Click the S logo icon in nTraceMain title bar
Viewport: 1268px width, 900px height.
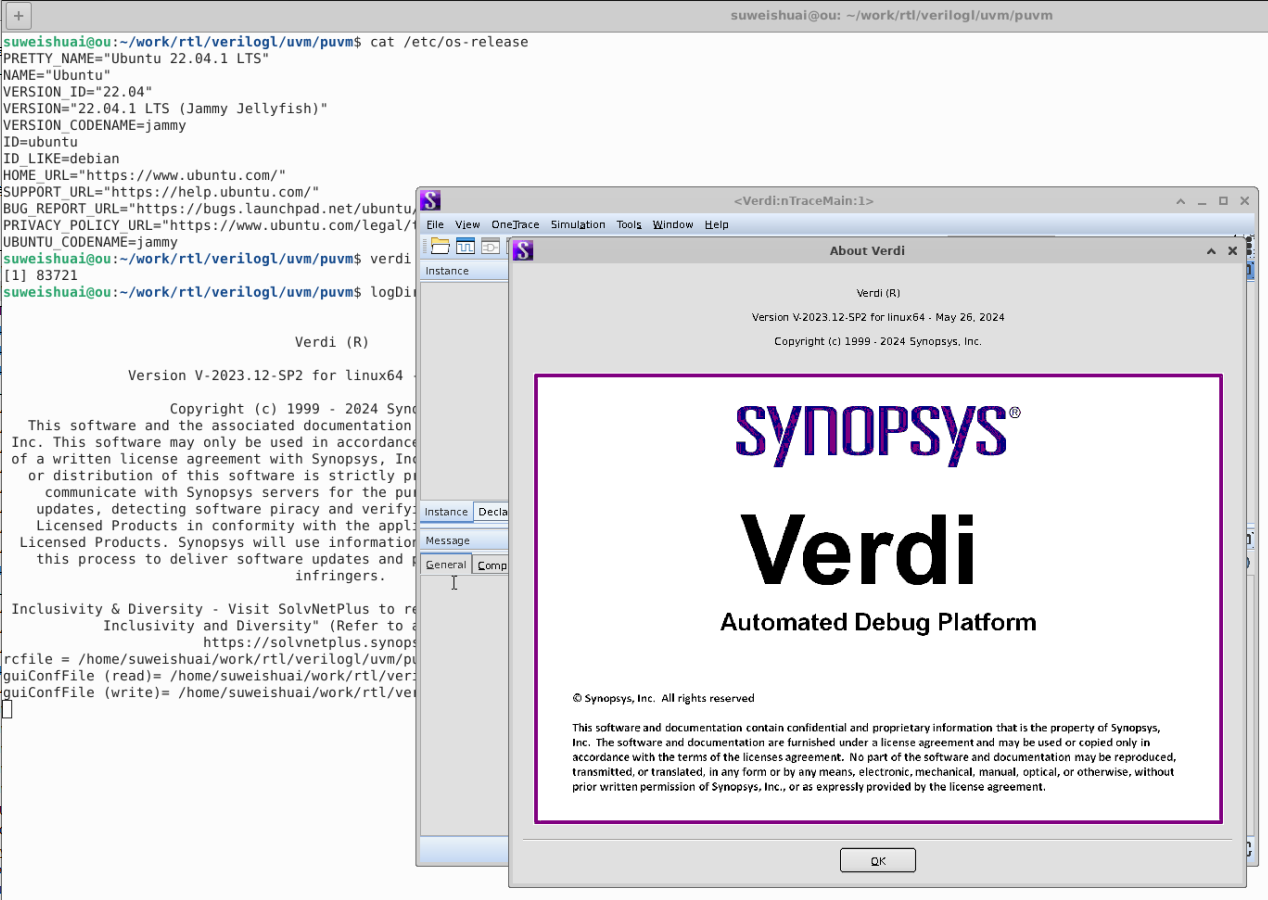click(430, 200)
